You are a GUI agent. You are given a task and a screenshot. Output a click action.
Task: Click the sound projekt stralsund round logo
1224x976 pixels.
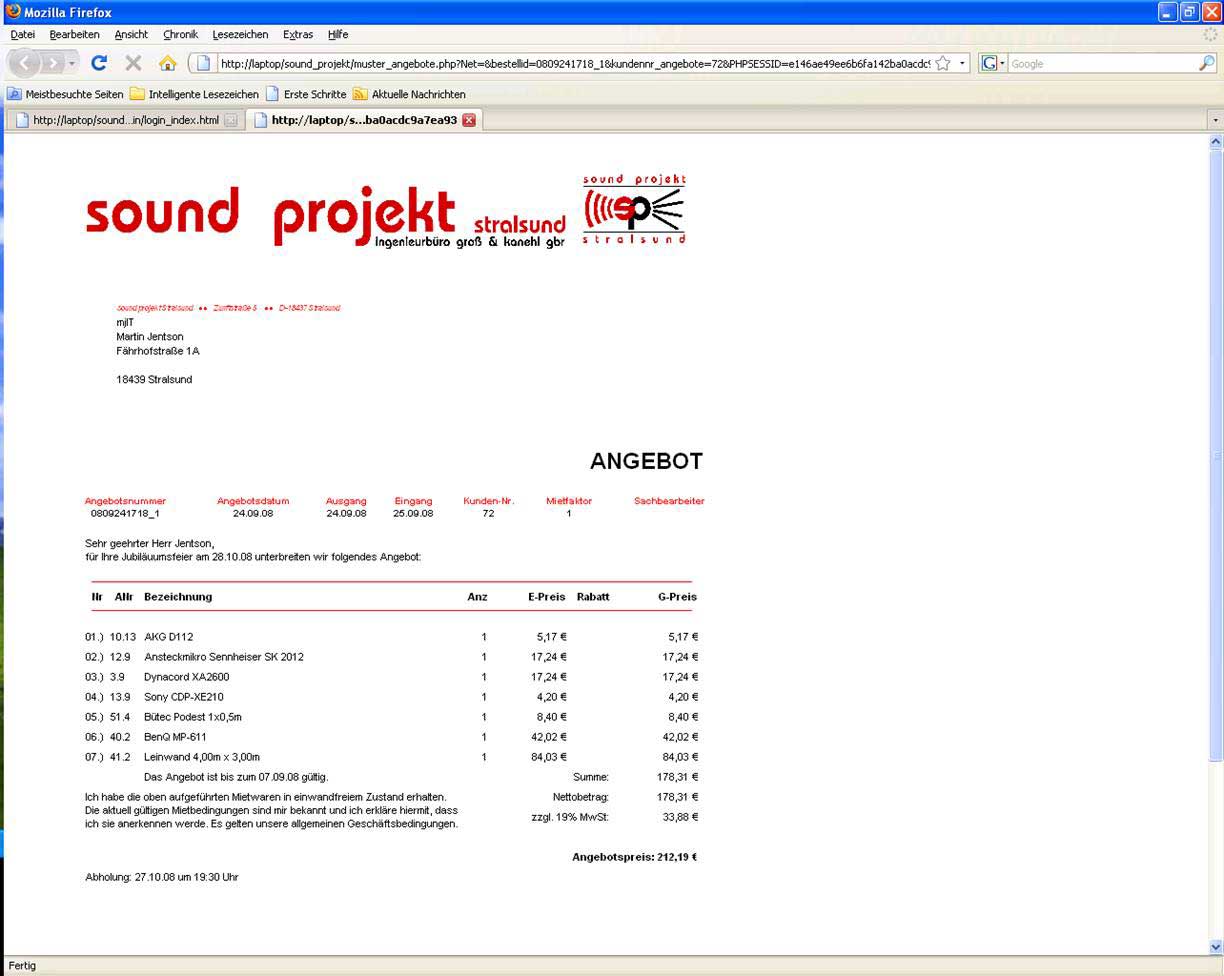click(x=634, y=209)
